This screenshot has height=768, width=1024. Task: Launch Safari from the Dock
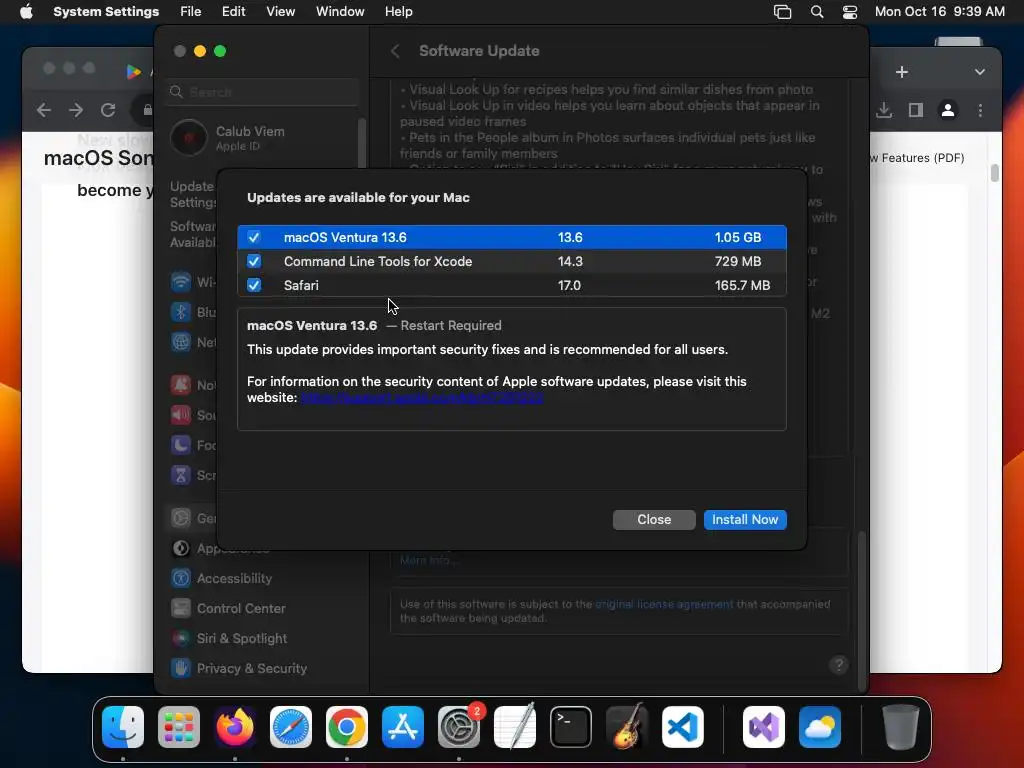(x=291, y=727)
